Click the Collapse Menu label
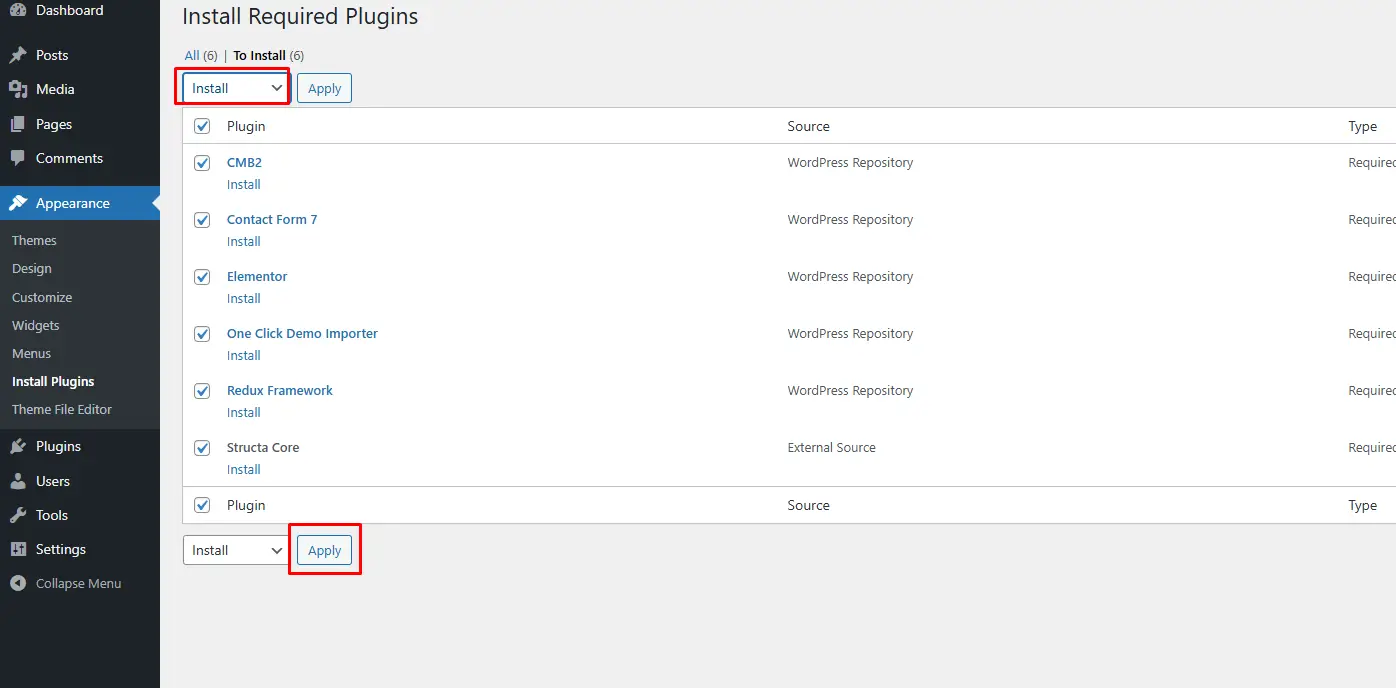The height and width of the screenshot is (688, 1396). 78,583
